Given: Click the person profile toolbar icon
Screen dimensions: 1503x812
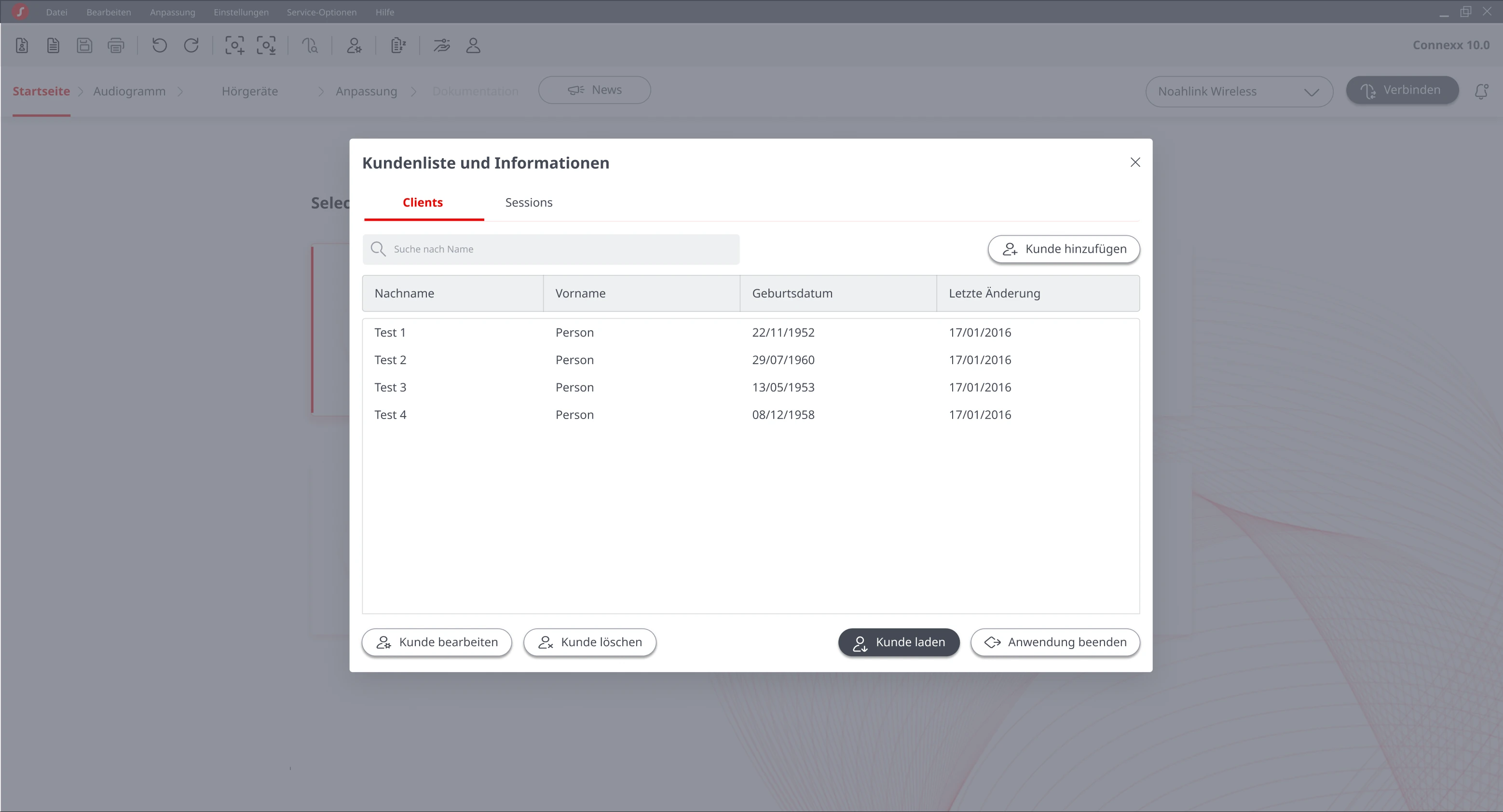Looking at the screenshot, I should (x=473, y=45).
